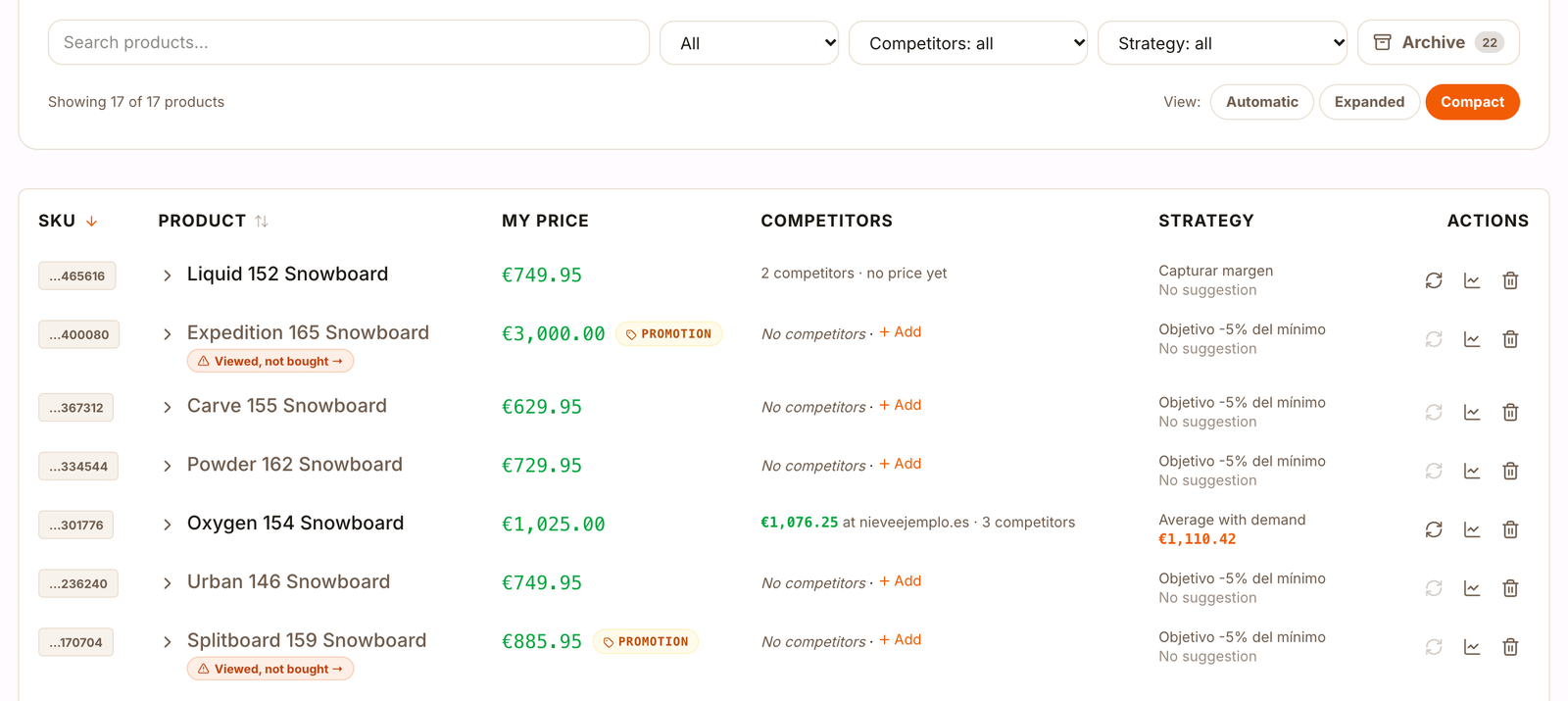Switch view to Automatic
Viewport: 1568px width, 701px height.
(1261, 102)
